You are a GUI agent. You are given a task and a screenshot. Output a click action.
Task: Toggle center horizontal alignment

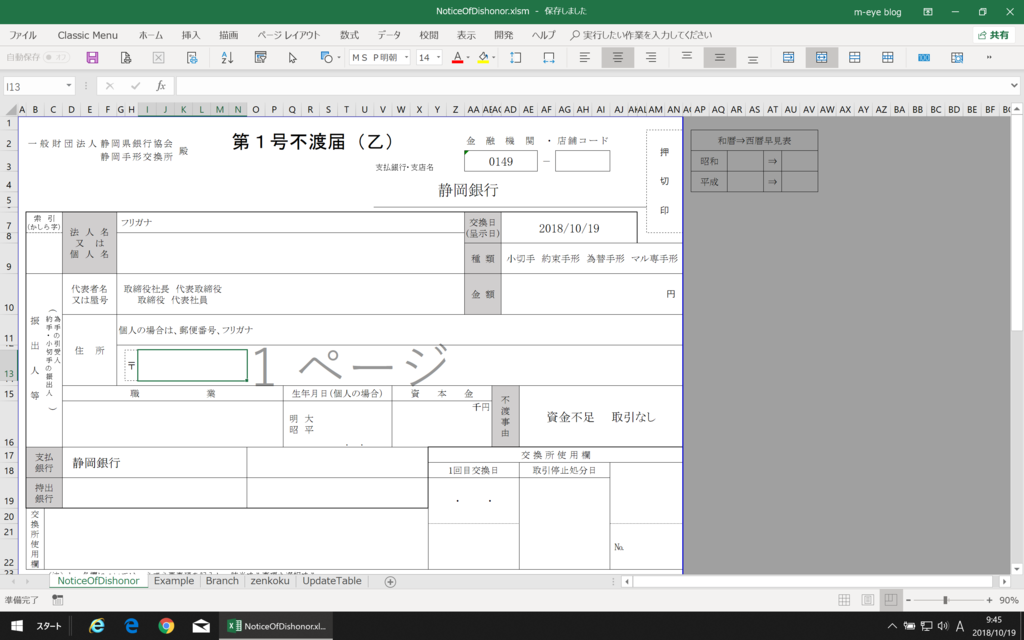[617, 57]
